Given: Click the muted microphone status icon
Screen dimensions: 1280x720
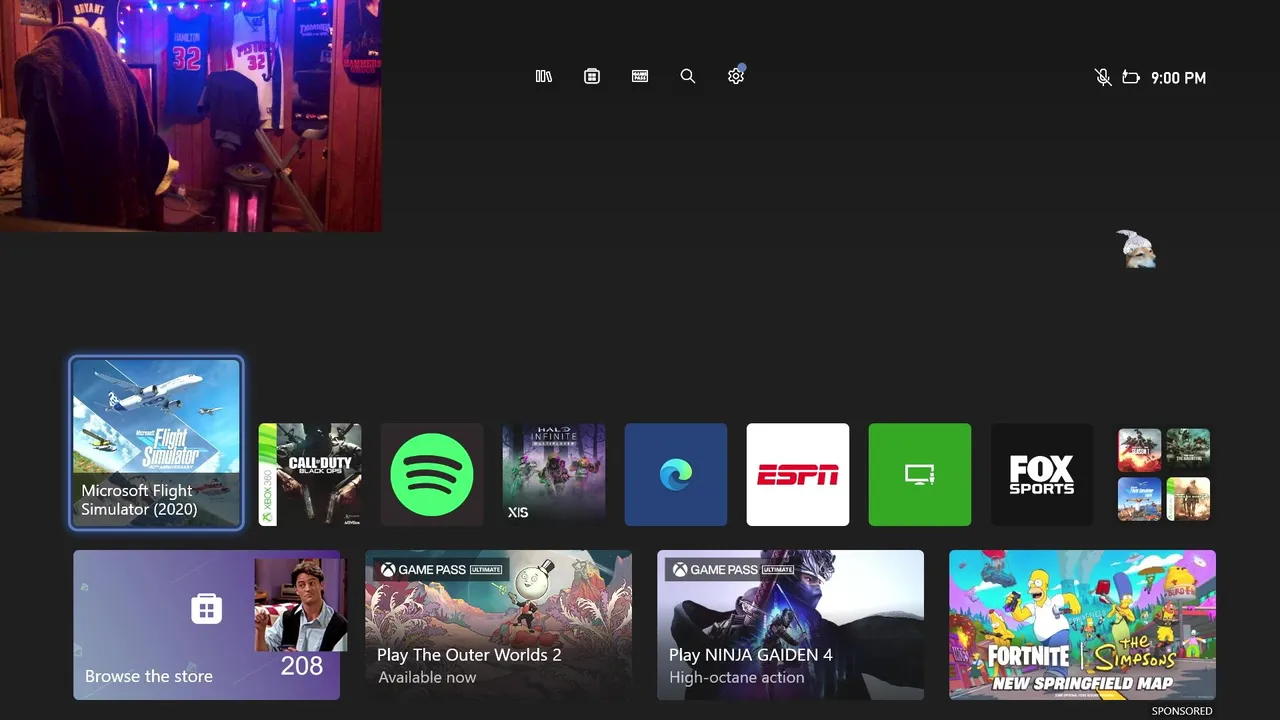Looking at the screenshot, I should 1103,77.
